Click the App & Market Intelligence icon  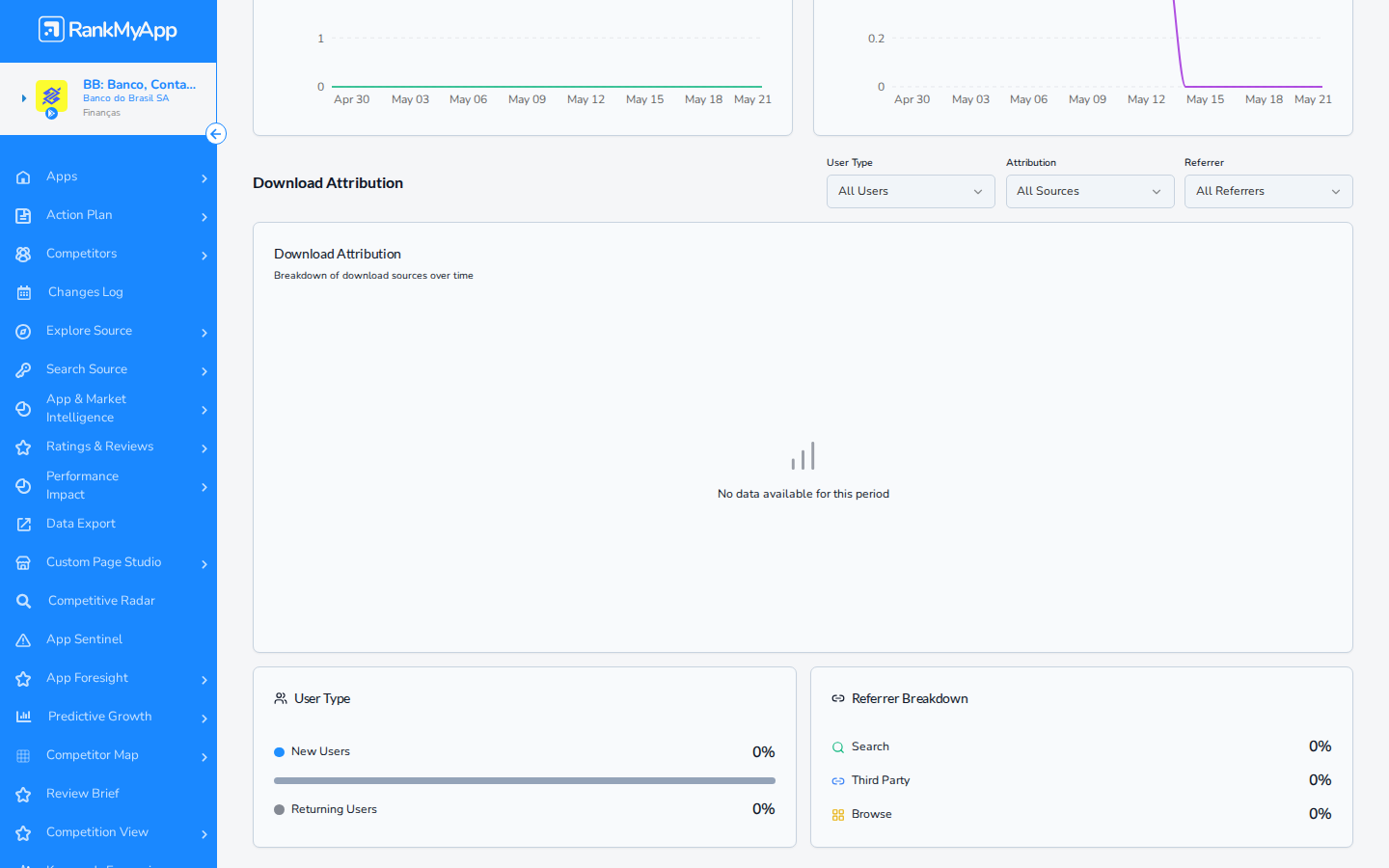tap(23, 409)
